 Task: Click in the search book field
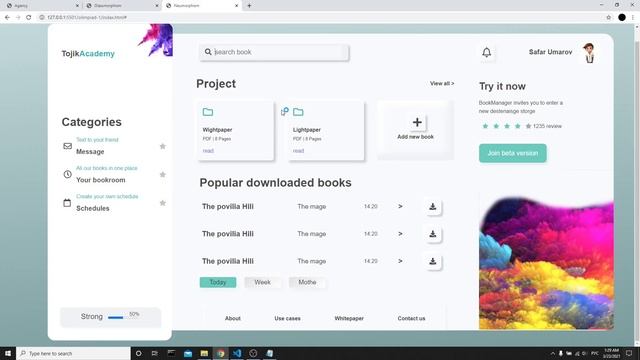pyautogui.click(x=274, y=52)
